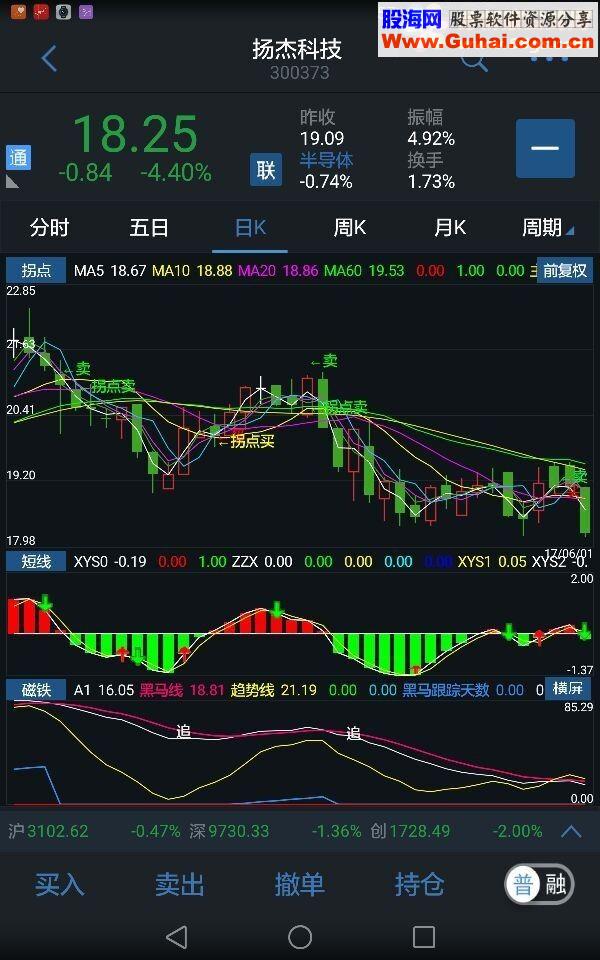The width and height of the screenshot is (600, 960).
Task: Tap the MA5 18.67 value
Action: click(110, 271)
